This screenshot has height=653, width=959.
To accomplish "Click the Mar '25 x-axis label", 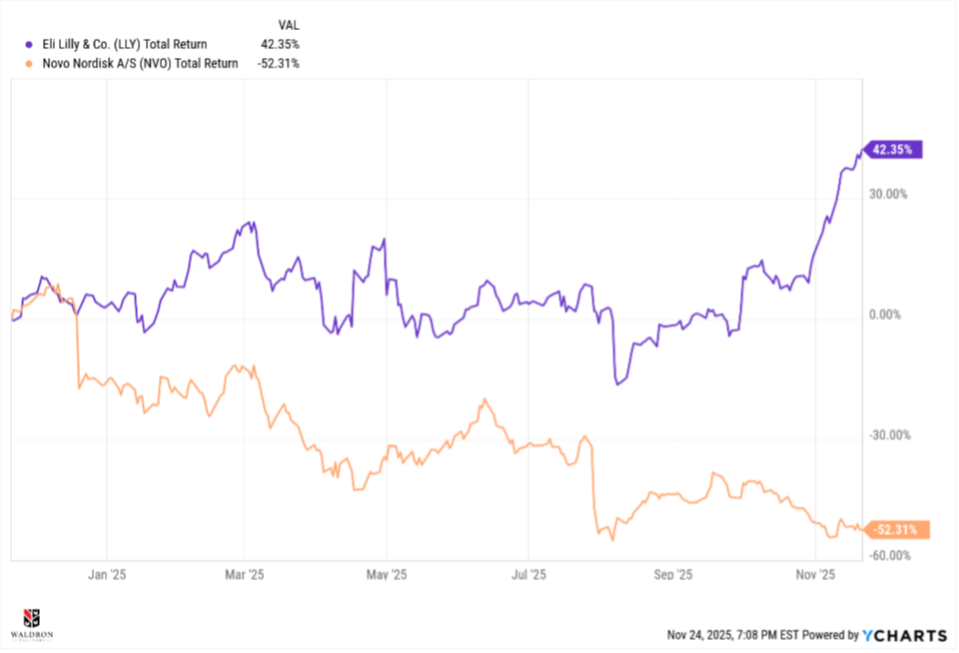I will click(245, 575).
